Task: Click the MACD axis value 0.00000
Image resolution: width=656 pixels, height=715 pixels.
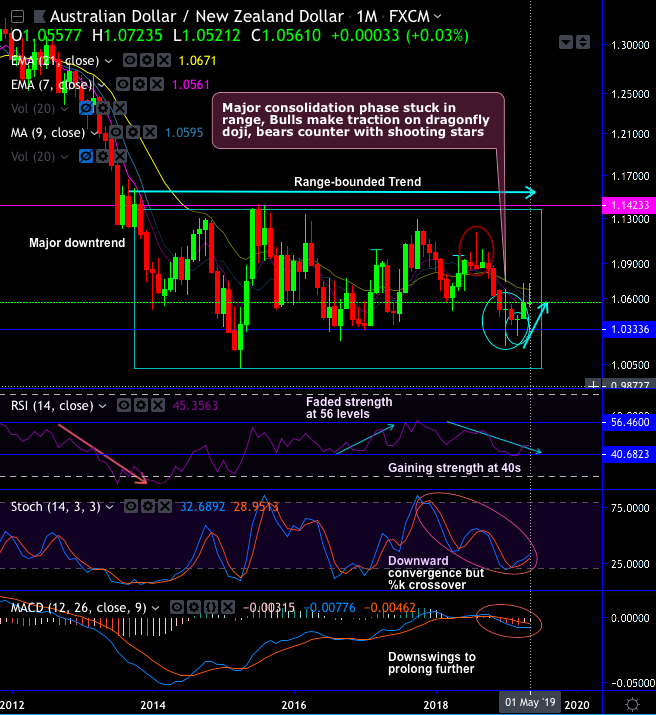Action: pyautogui.click(x=630, y=618)
